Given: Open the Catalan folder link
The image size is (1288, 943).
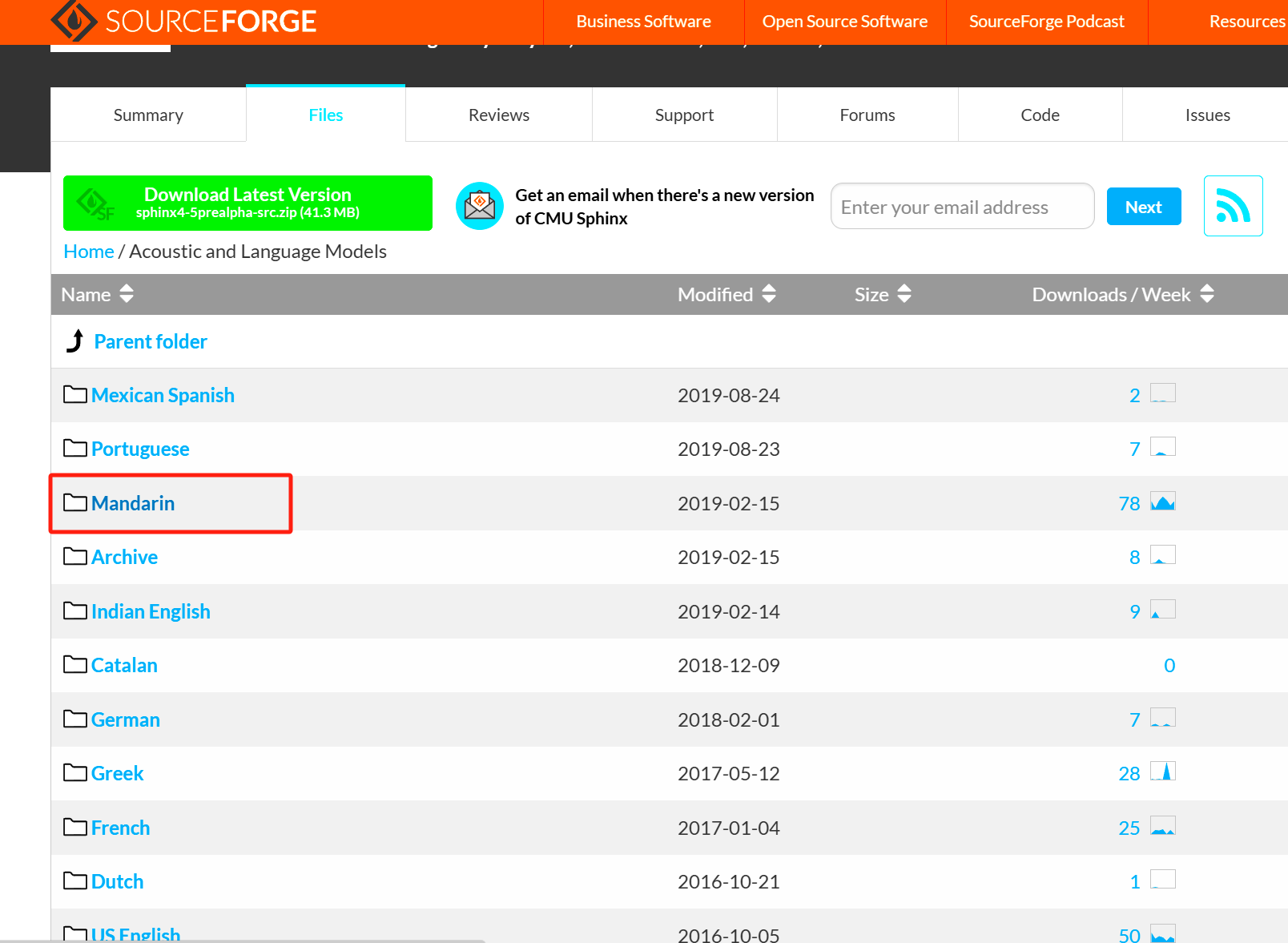Looking at the screenshot, I should [x=124, y=665].
